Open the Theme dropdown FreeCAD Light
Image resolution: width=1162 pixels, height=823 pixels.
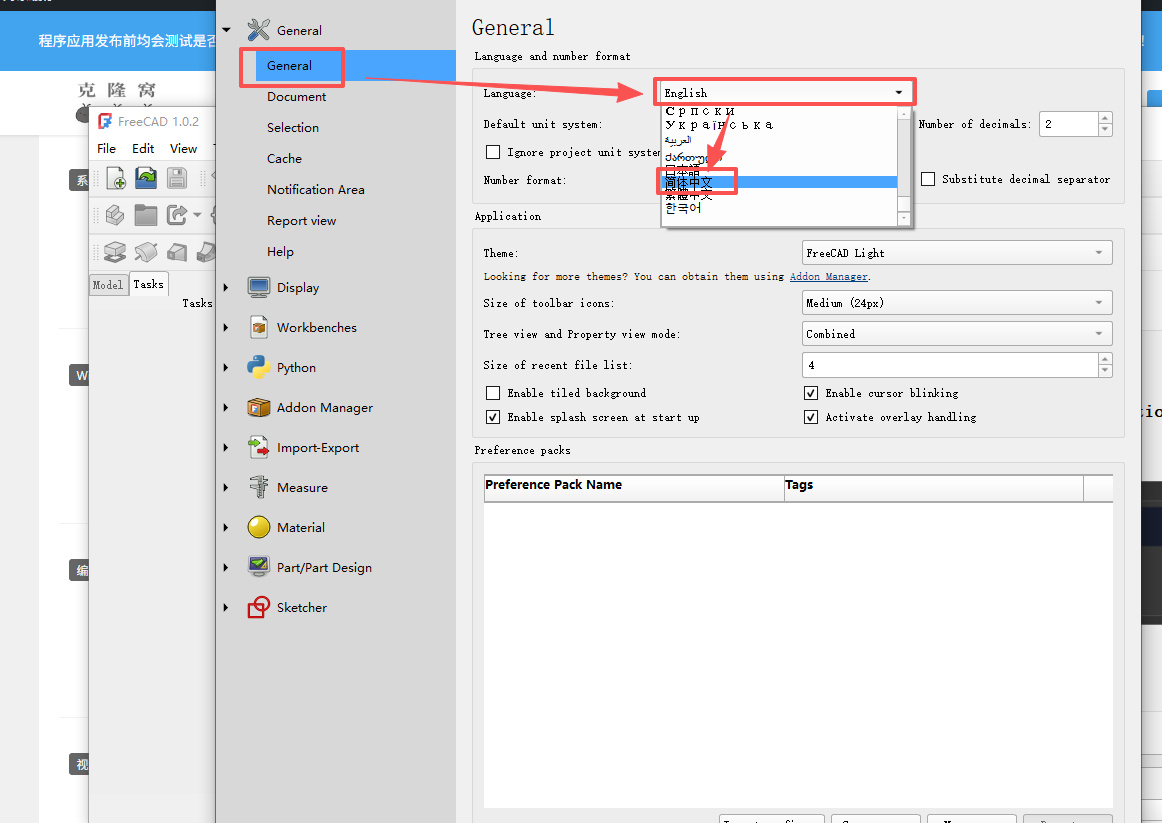click(x=957, y=253)
